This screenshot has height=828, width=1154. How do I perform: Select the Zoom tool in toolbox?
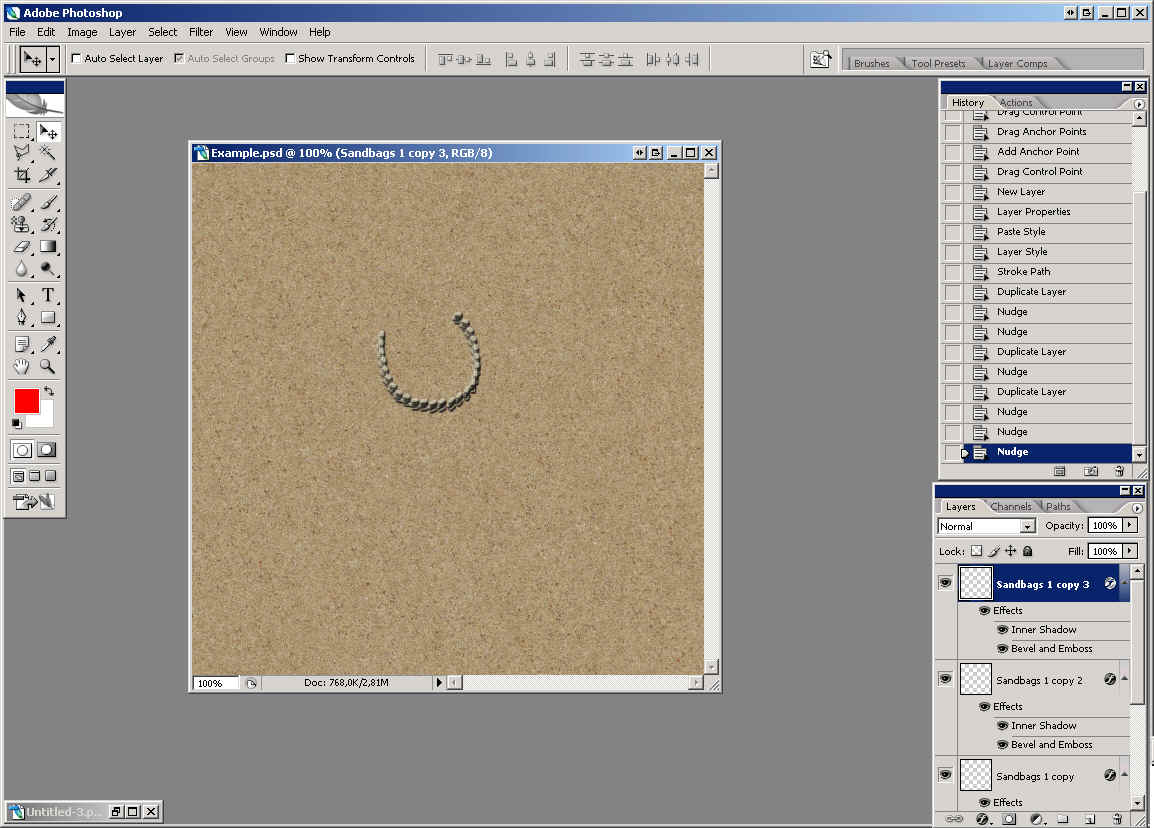(47, 367)
